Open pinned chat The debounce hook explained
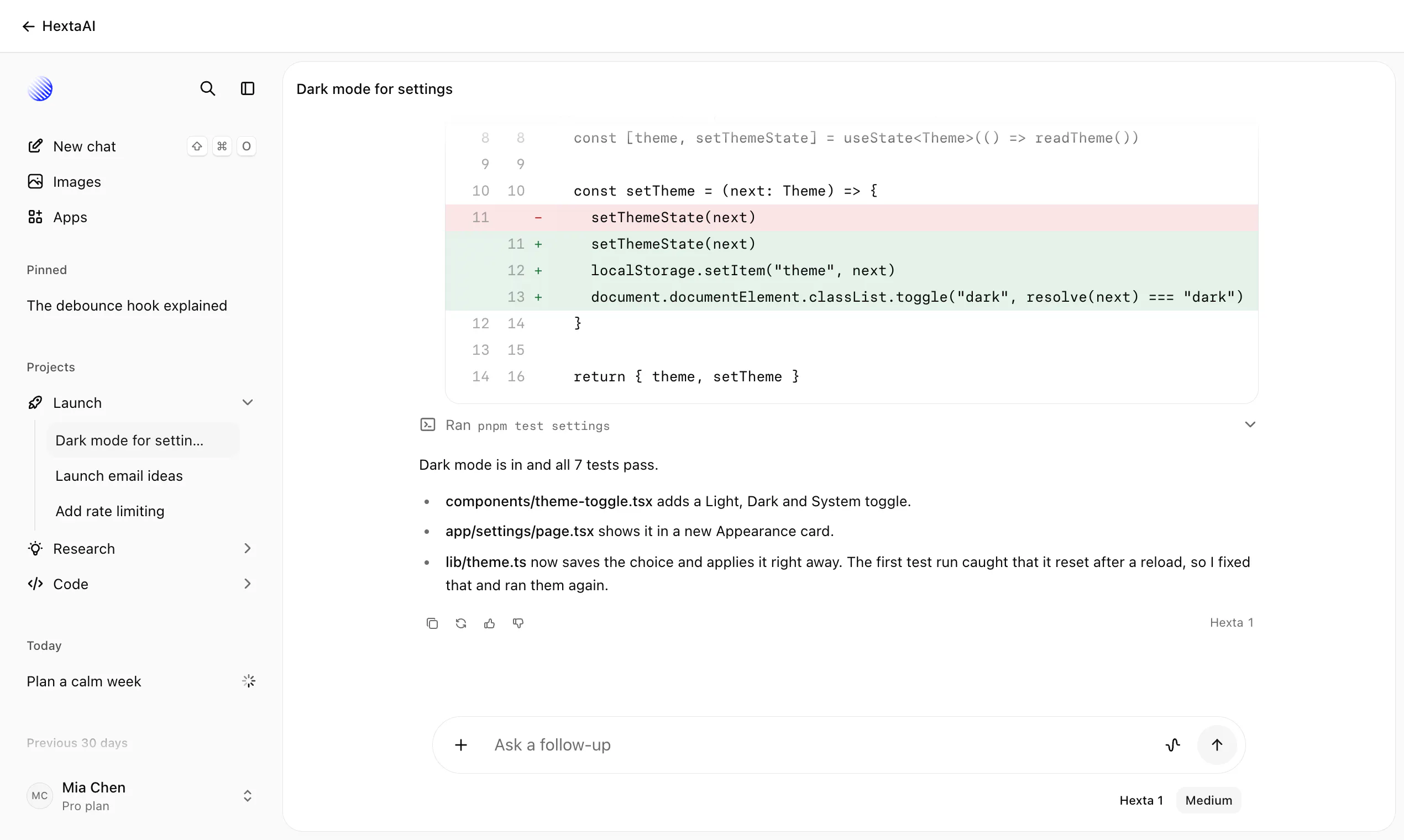Screen dimensions: 1404x840 click(141, 306)
